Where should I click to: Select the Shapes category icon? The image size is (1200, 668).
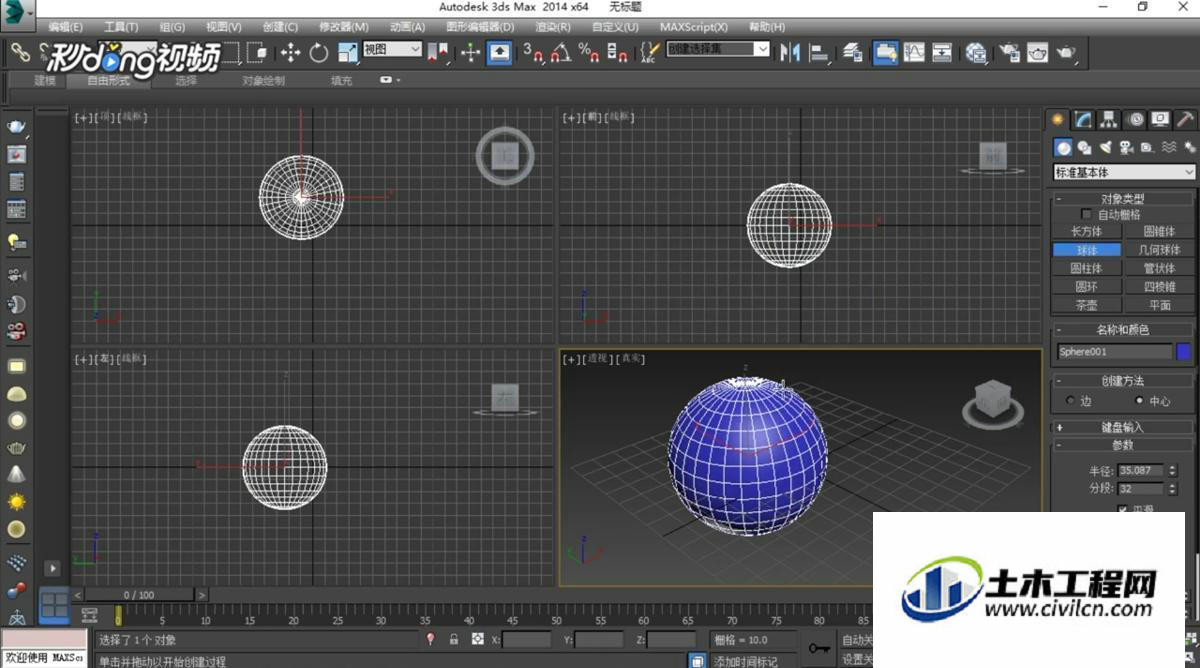pyautogui.click(x=1084, y=148)
